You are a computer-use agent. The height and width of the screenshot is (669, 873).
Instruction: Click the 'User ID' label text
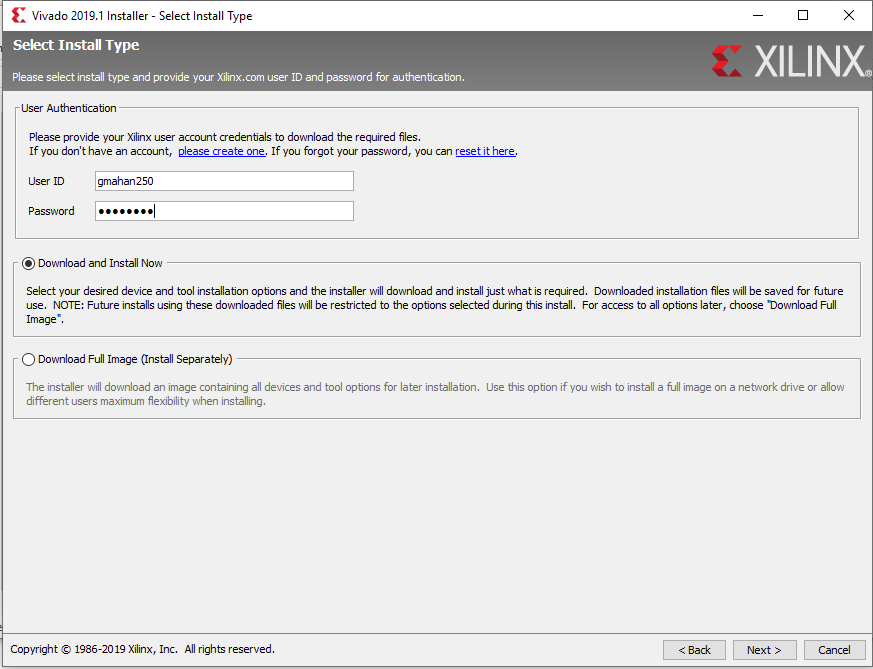[x=46, y=181]
